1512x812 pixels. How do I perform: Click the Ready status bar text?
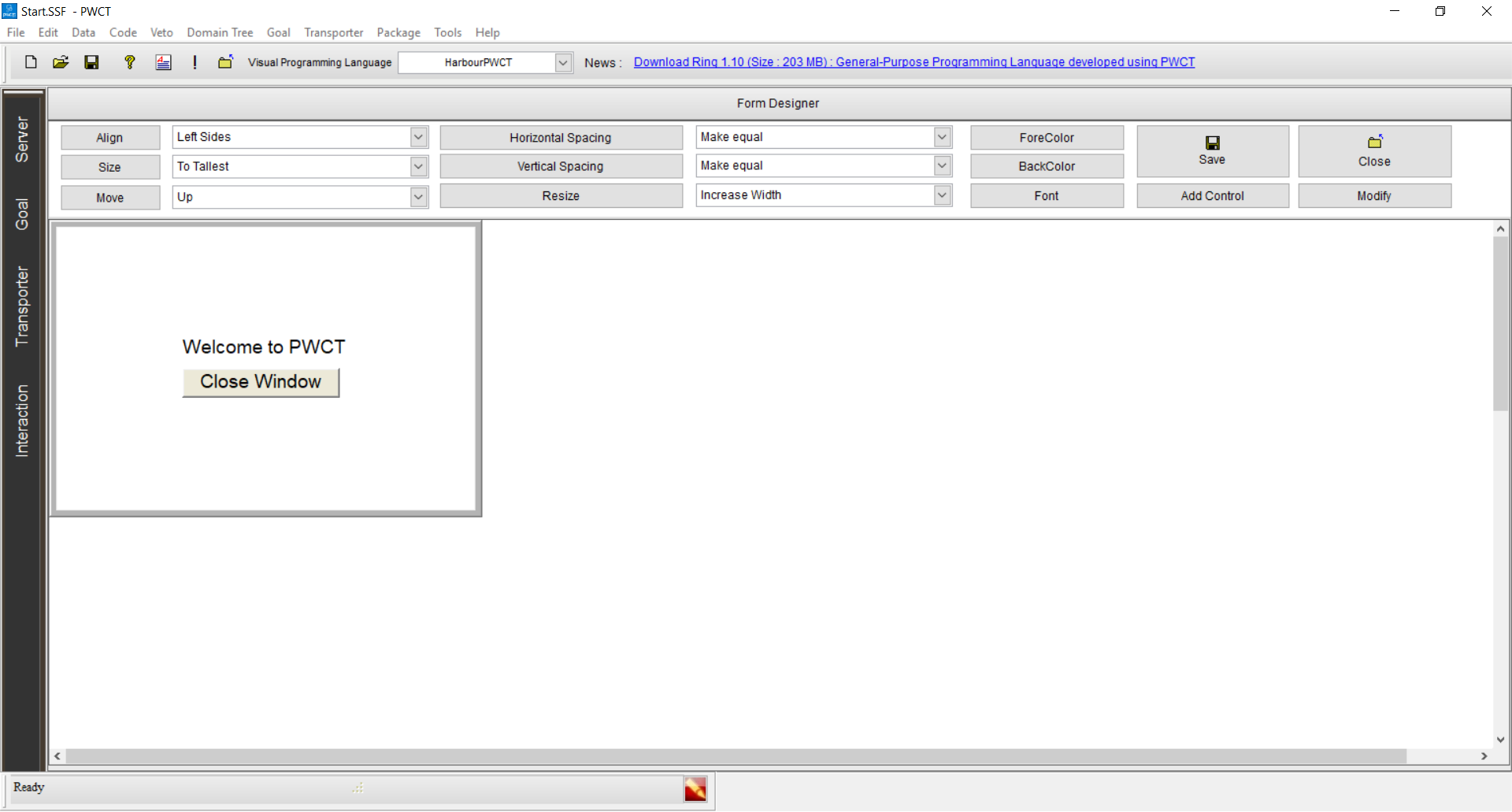(x=29, y=788)
